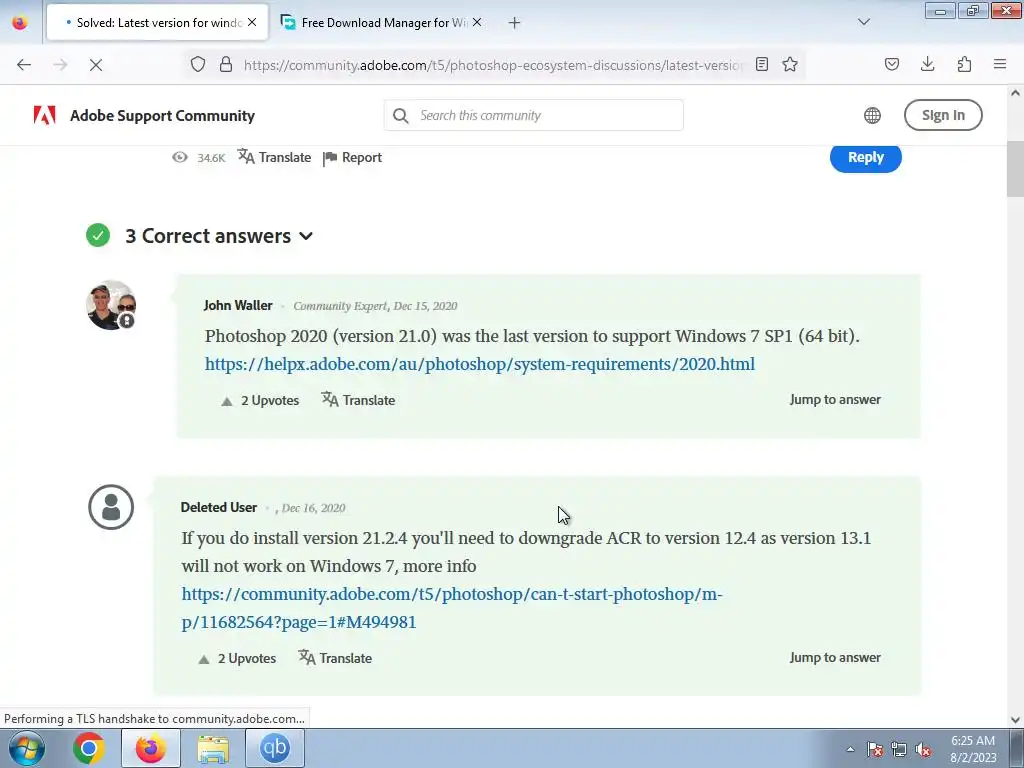Click the Sign In button

click(943, 115)
